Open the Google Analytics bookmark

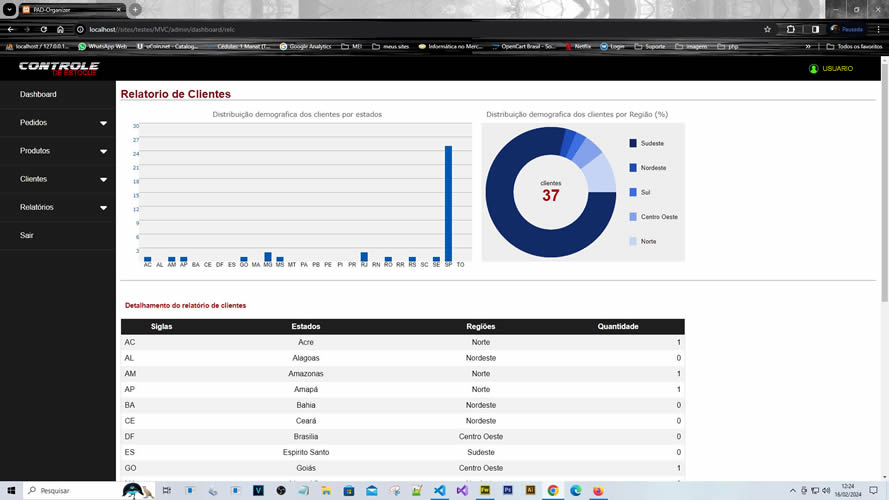coord(305,46)
